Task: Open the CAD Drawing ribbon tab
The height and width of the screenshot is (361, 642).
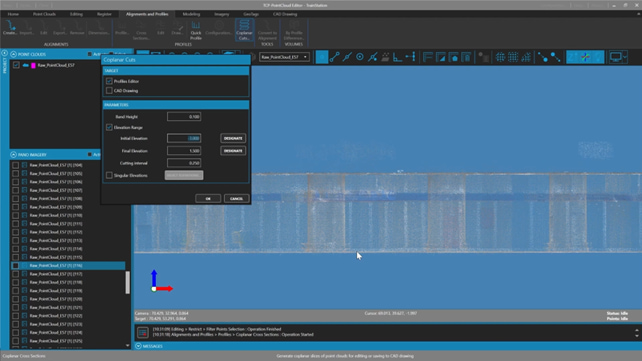Action: coord(285,14)
